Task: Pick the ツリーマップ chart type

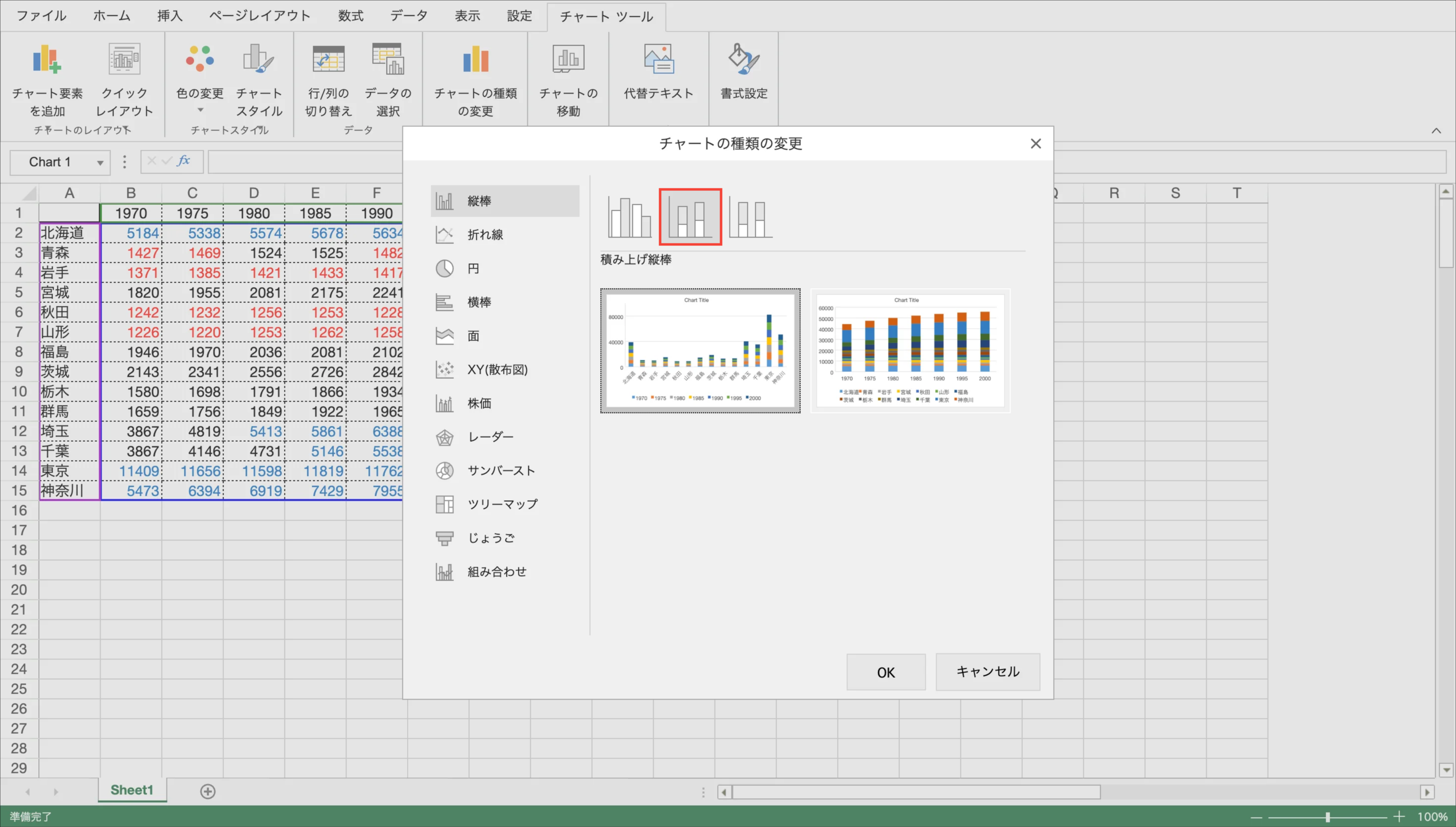Action: point(502,504)
